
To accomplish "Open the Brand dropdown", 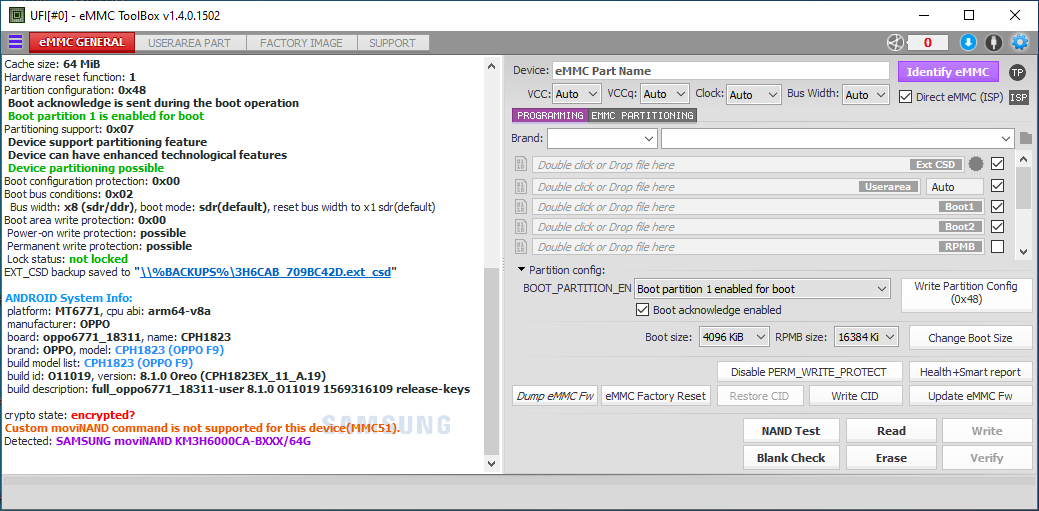I will pyautogui.click(x=602, y=139).
